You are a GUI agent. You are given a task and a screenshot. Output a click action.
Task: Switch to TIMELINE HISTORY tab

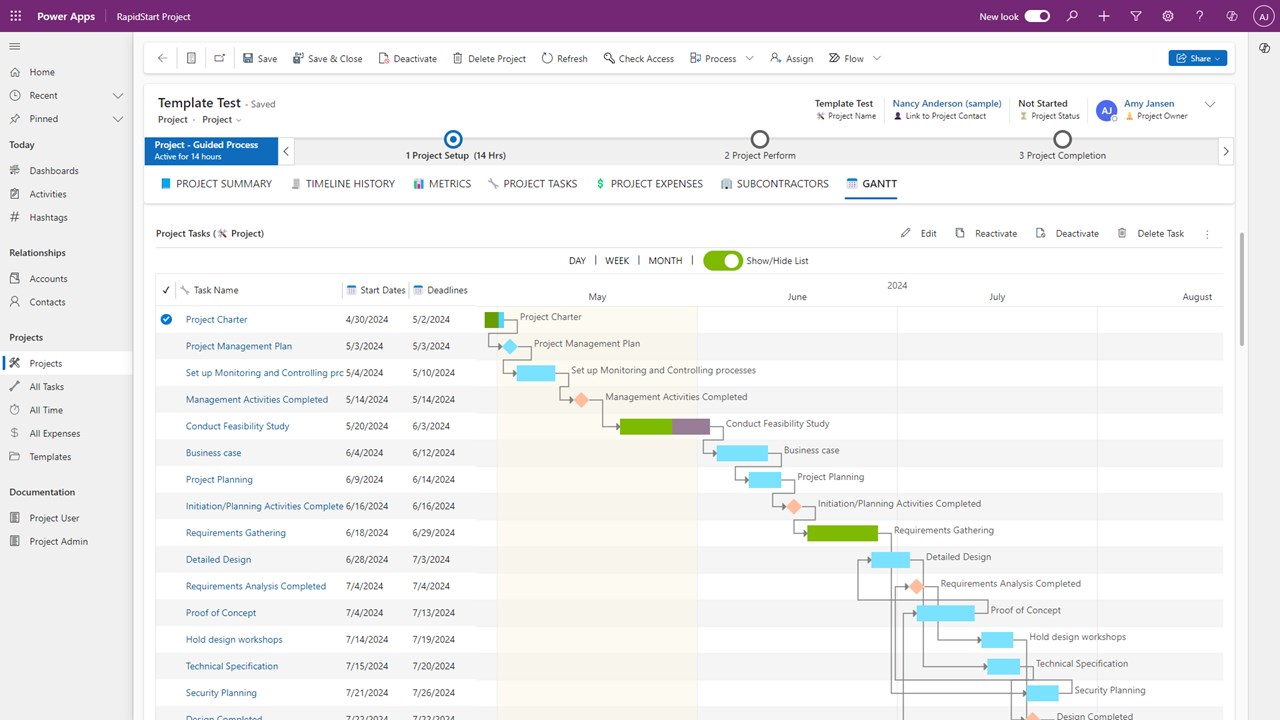point(343,184)
